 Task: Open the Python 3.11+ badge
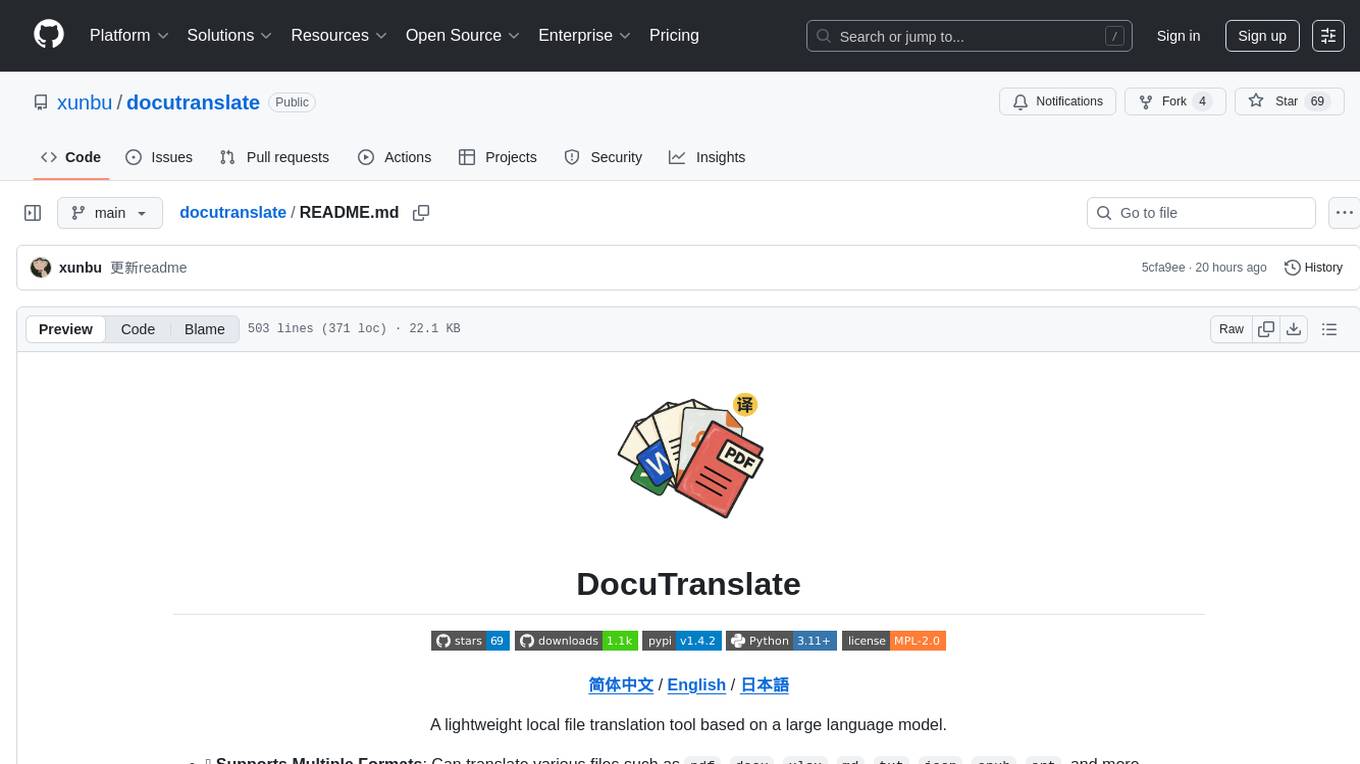[x=781, y=641]
